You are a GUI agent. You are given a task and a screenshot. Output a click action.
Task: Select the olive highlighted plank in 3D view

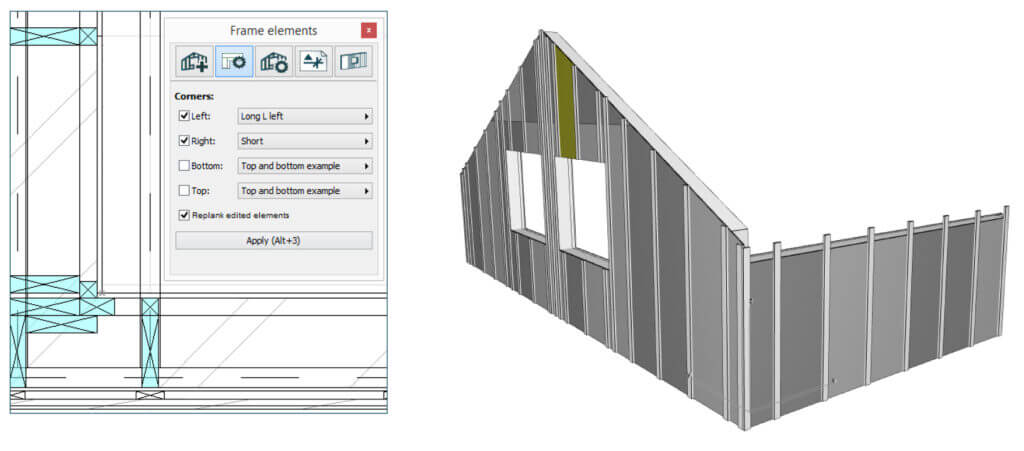[x=566, y=108]
